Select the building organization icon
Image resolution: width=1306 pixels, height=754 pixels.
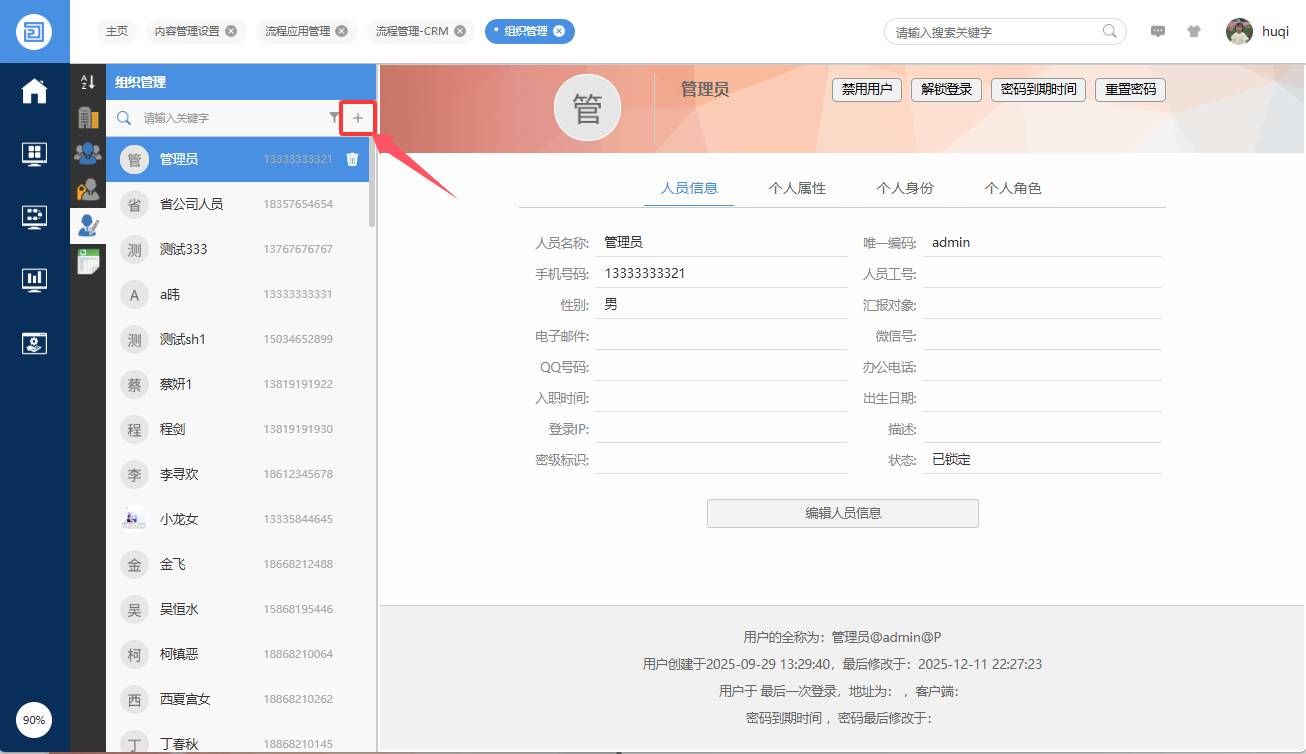pos(88,117)
